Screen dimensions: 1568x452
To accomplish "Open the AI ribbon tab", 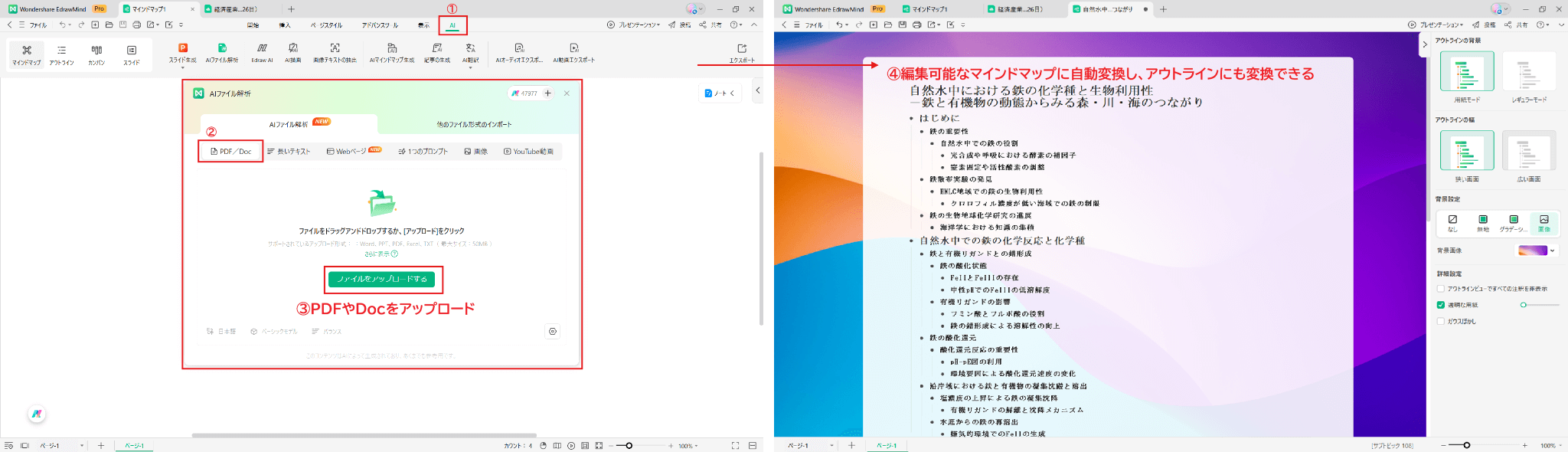I will [x=452, y=25].
